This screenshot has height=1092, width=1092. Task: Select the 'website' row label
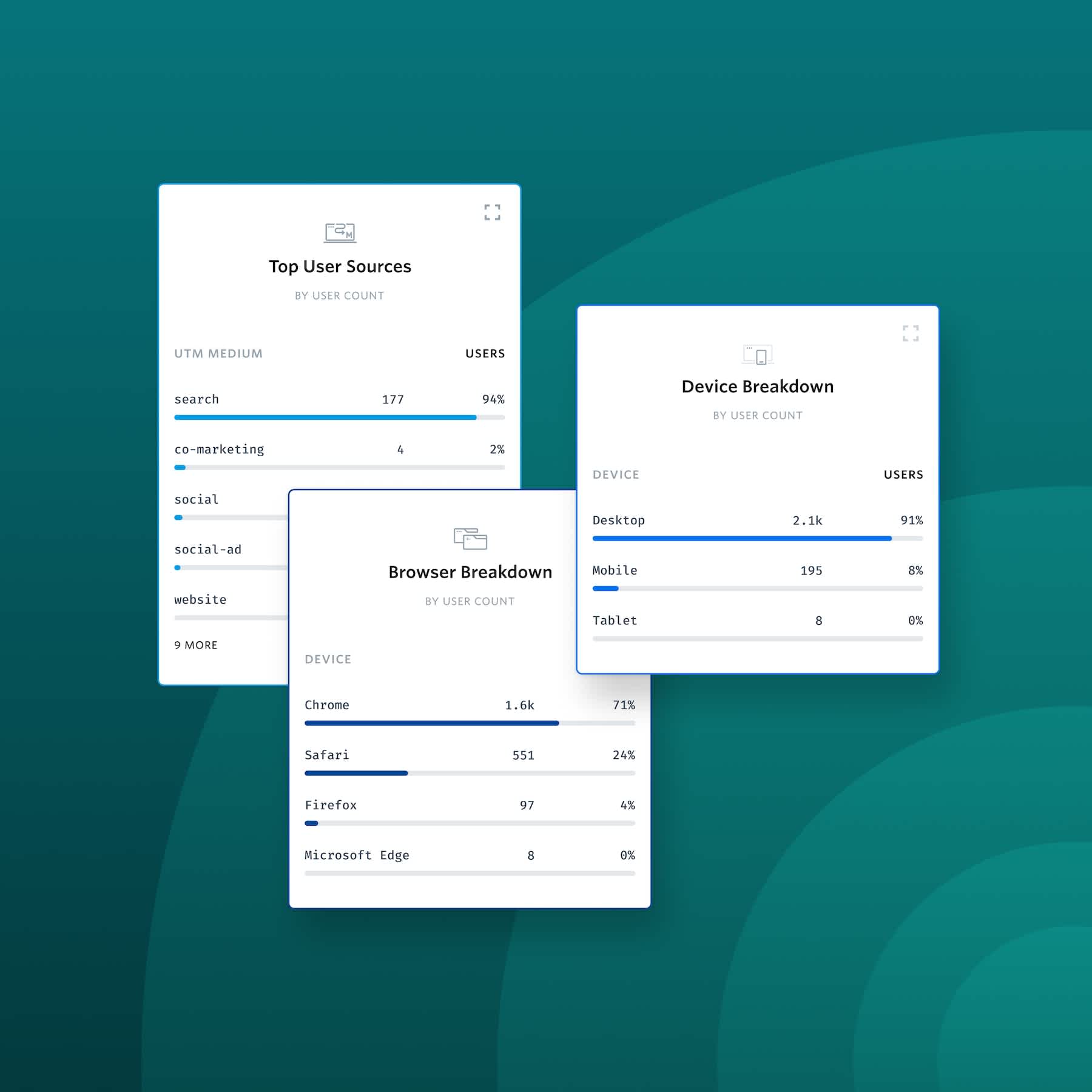tap(200, 599)
